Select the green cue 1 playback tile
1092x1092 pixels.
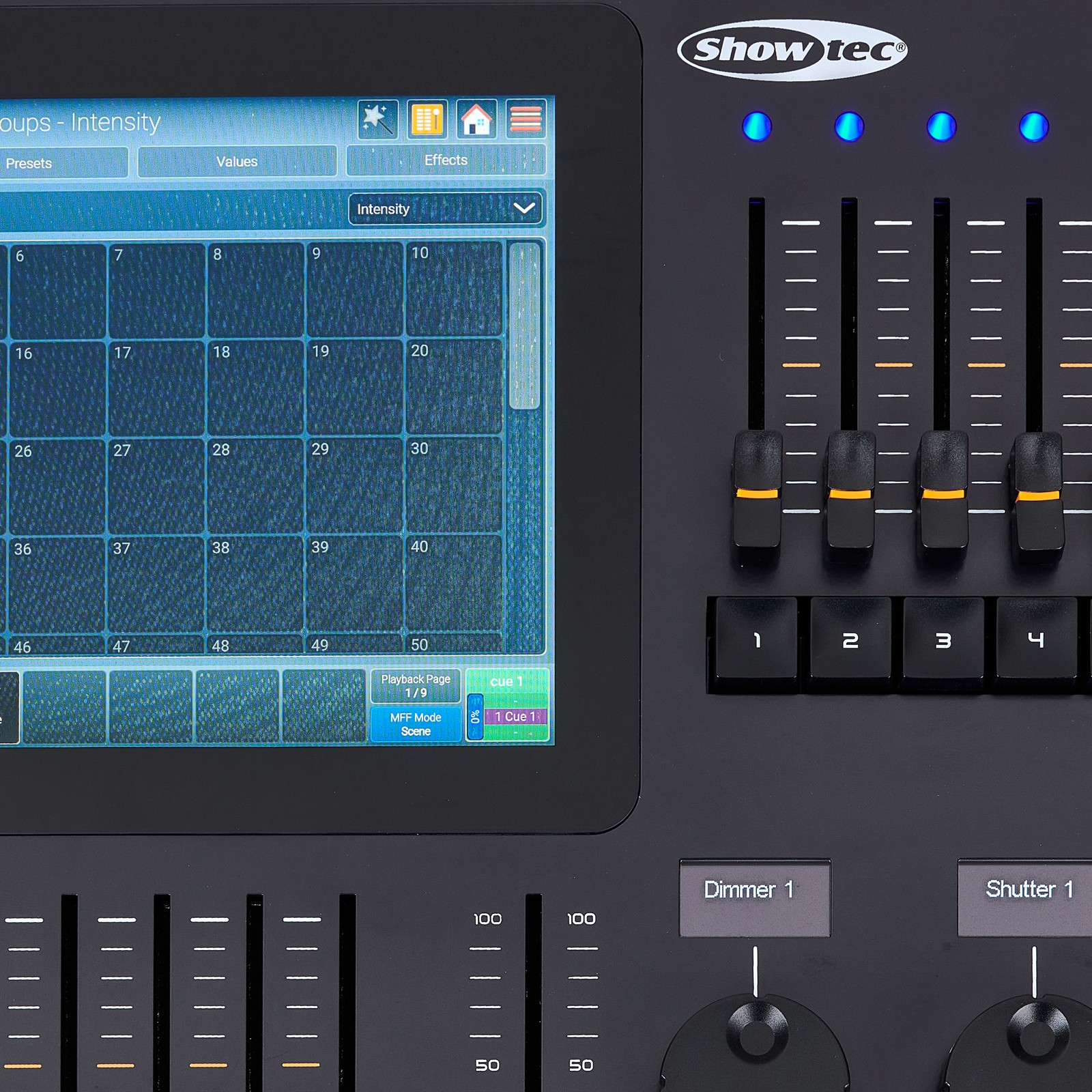508,706
